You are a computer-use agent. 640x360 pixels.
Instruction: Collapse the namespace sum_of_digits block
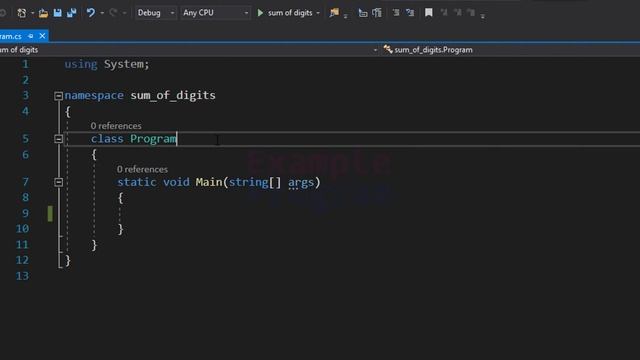58,96
